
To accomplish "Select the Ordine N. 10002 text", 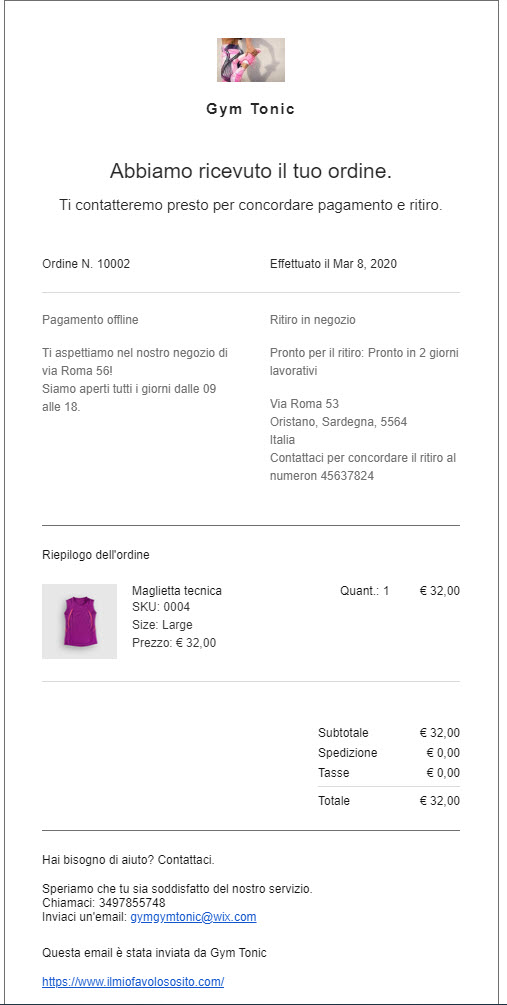I will click(x=86, y=264).
